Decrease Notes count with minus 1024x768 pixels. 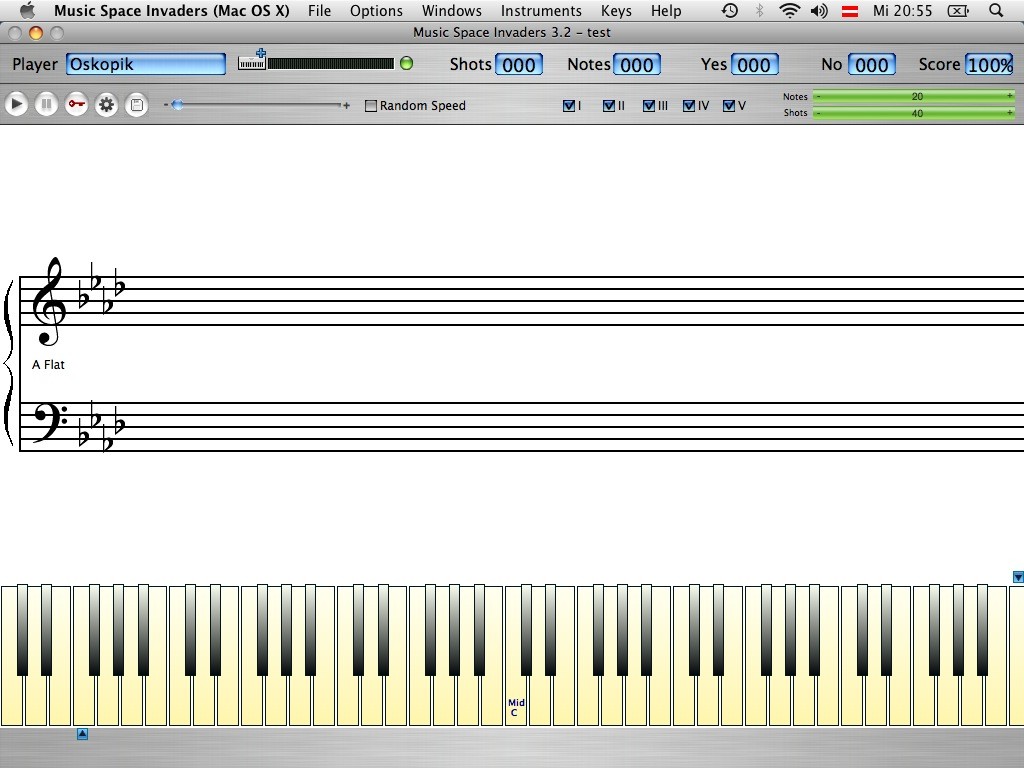[x=819, y=97]
